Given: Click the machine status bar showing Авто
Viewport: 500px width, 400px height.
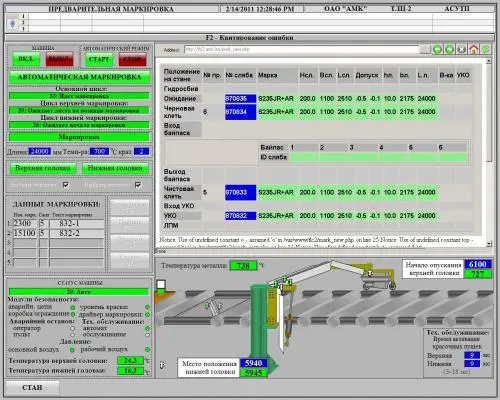Looking at the screenshot, I should [79, 292].
